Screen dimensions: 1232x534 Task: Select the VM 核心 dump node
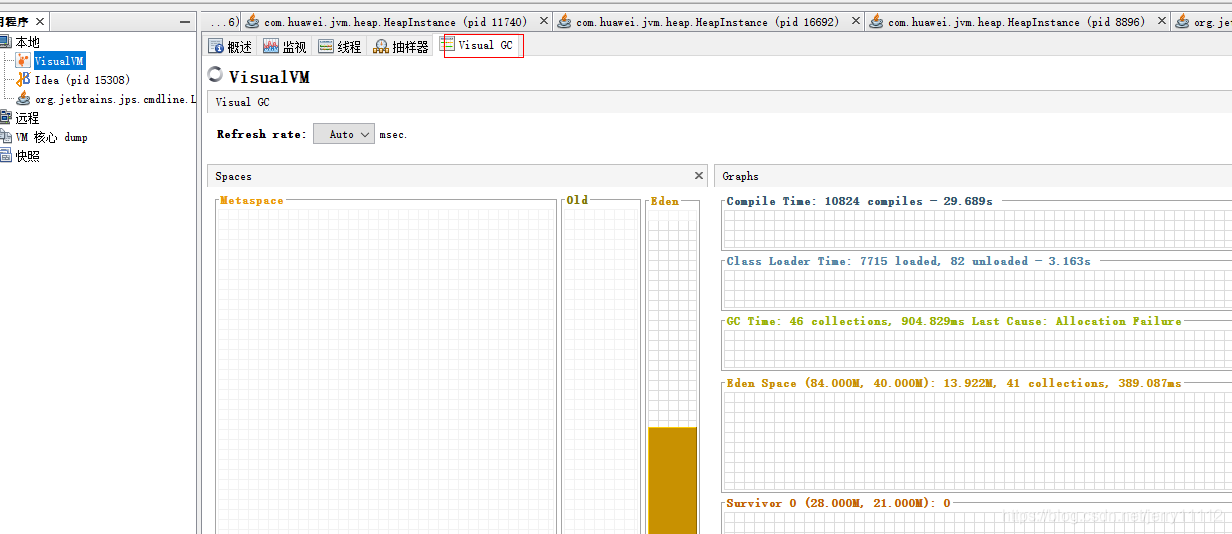point(51,137)
